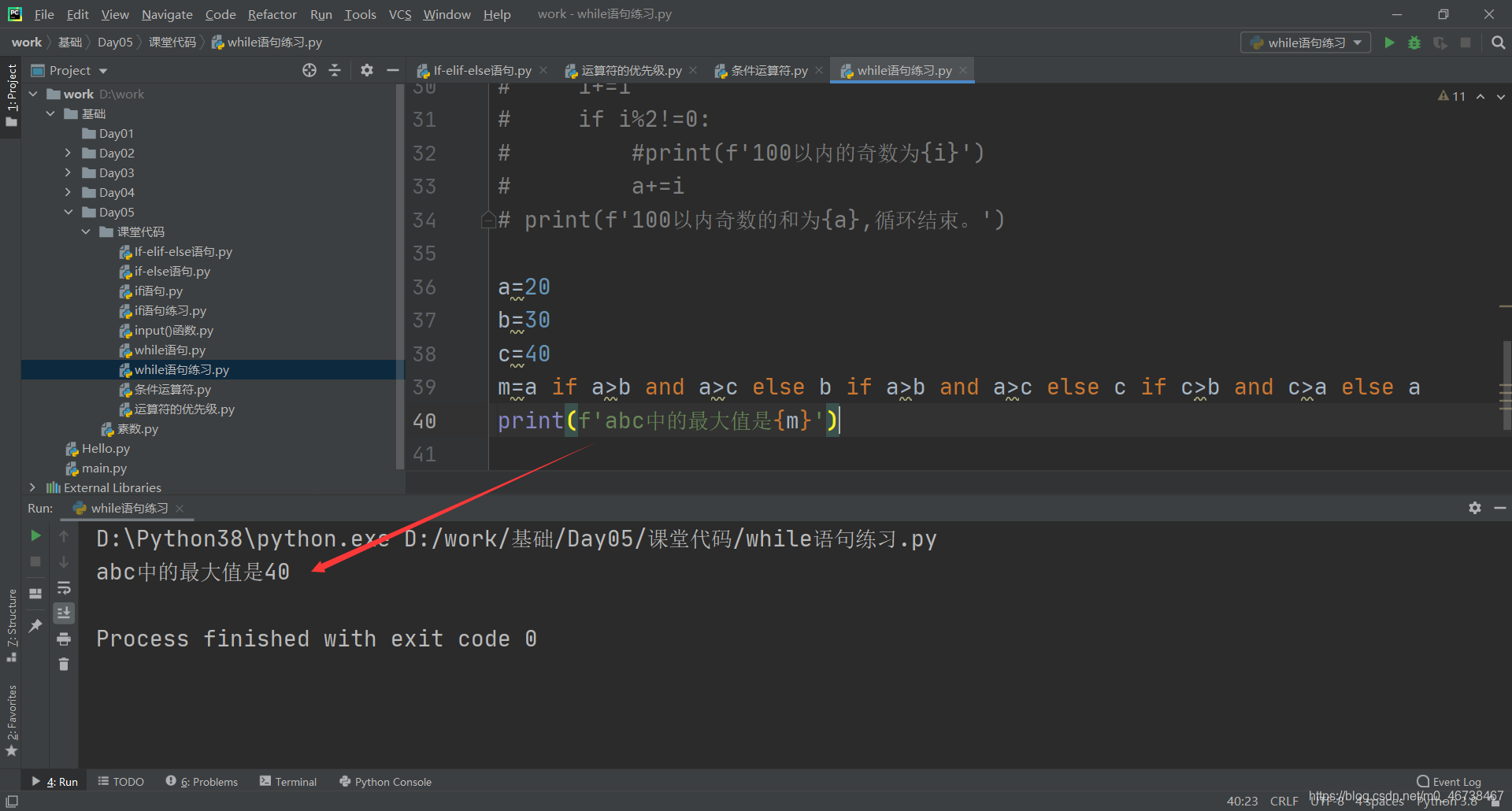
Task: Go to next highlighted error arrow
Action: click(1501, 96)
